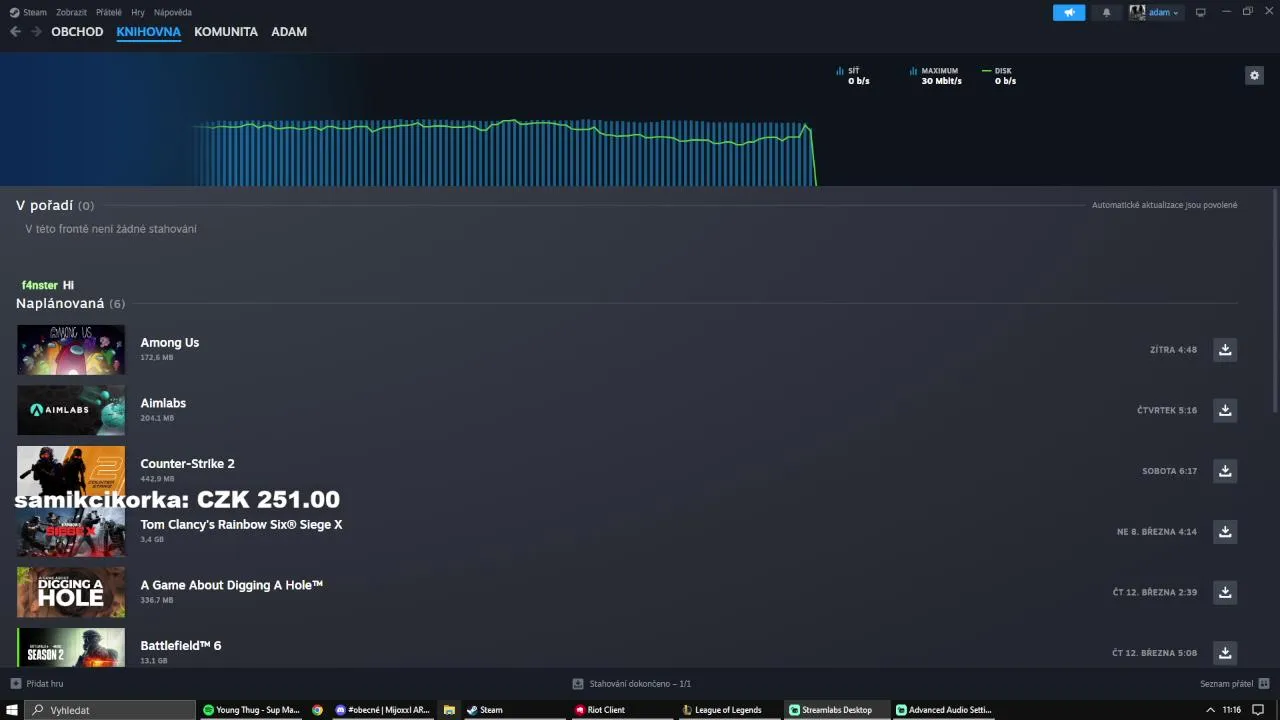Image resolution: width=1280 pixels, height=720 pixels.
Task: Go back with the left arrow
Action: 15,32
